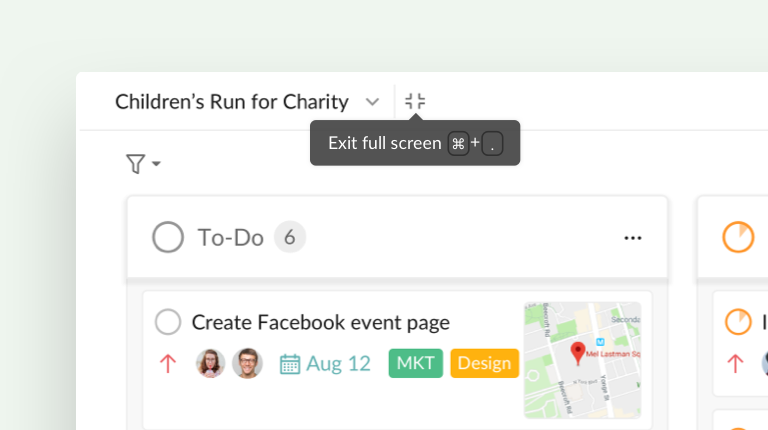Click the green MKT tag

(416, 363)
